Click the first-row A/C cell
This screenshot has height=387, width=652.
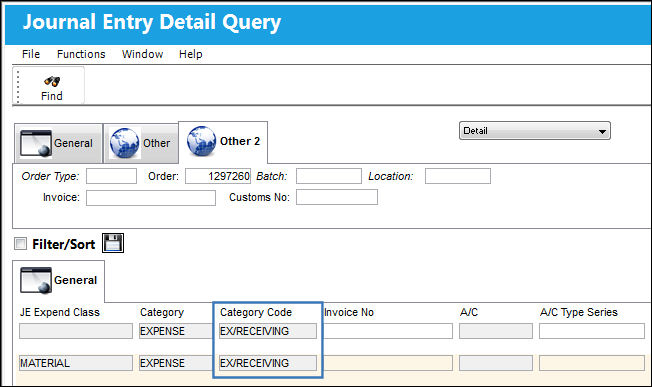coord(496,331)
